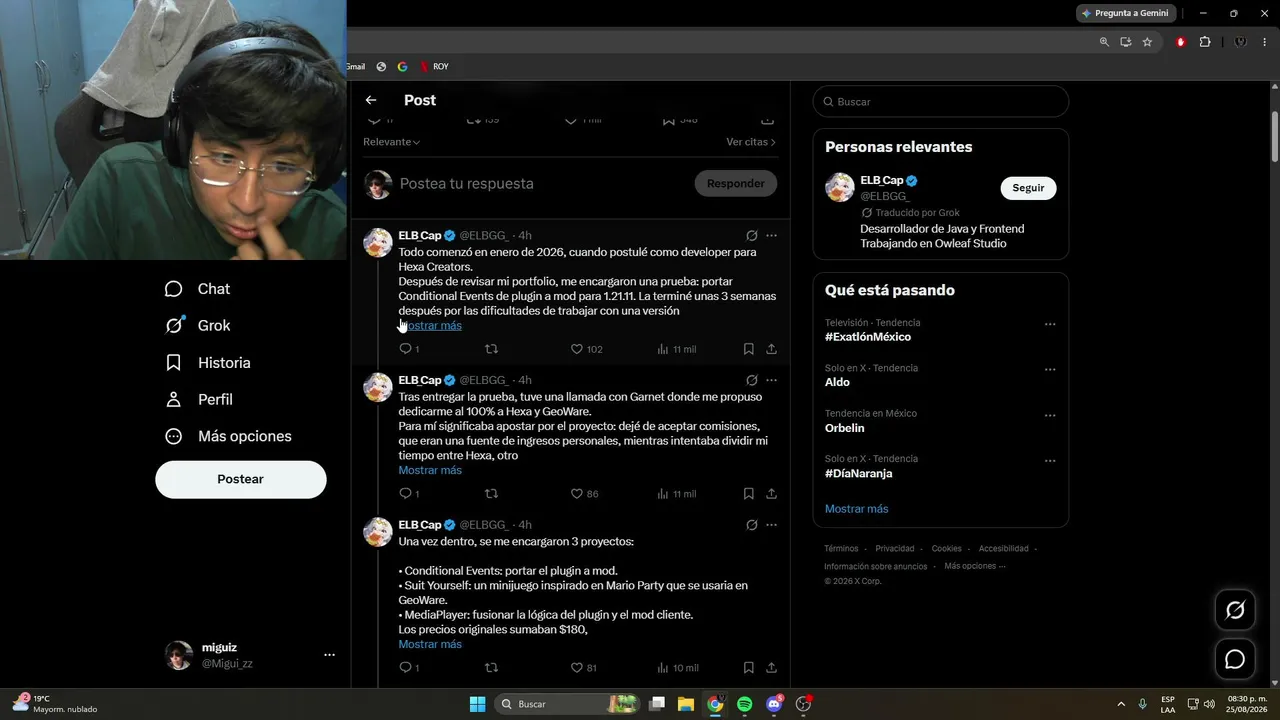
Task: Like the reply with 86 likes
Action: [584, 494]
